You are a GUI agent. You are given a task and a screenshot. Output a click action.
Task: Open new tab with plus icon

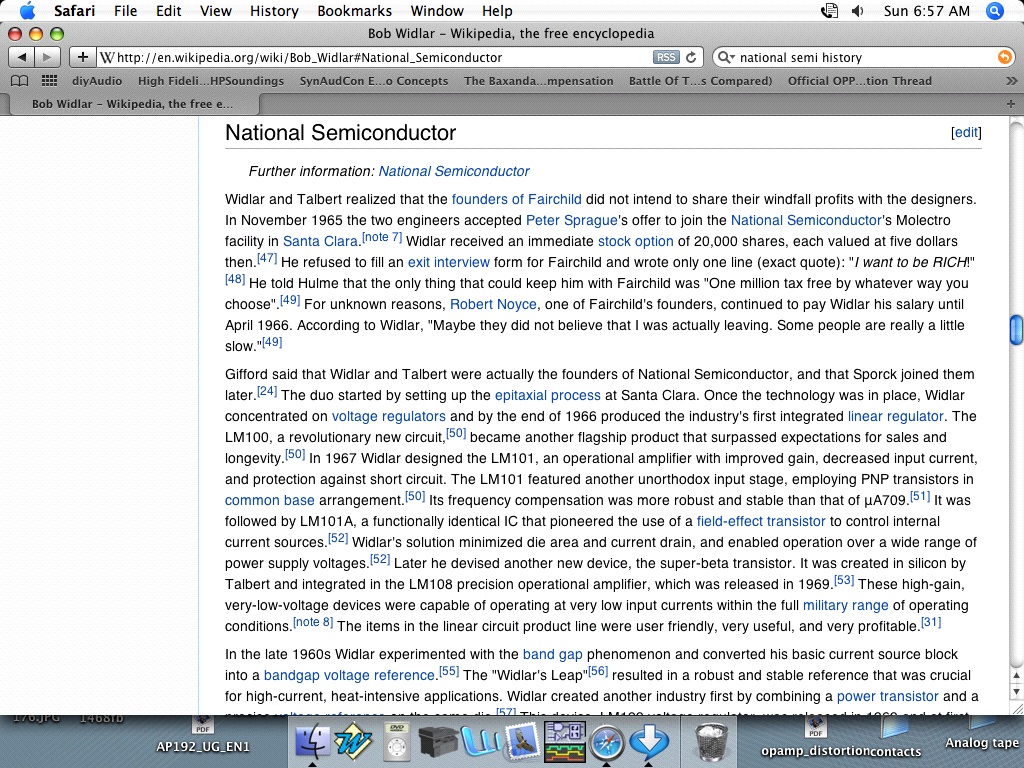(1010, 104)
